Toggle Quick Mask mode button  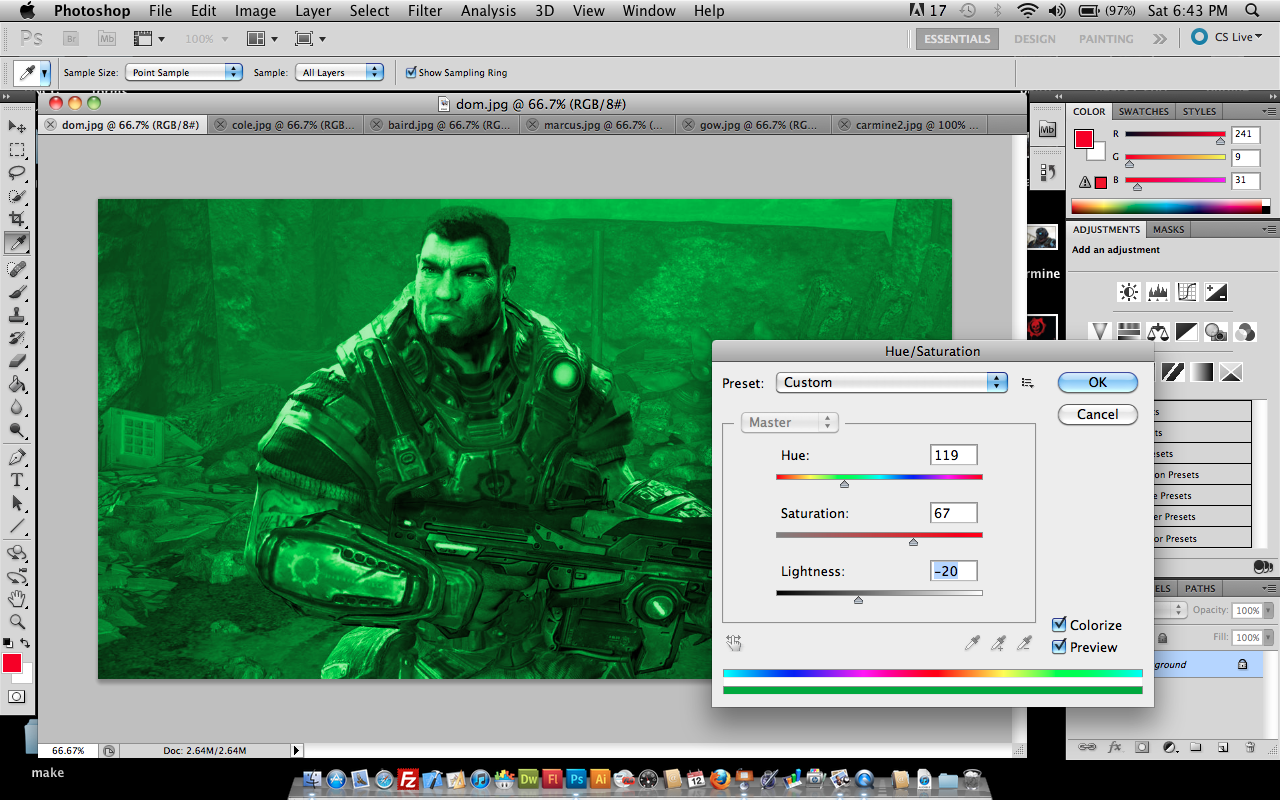(16, 696)
